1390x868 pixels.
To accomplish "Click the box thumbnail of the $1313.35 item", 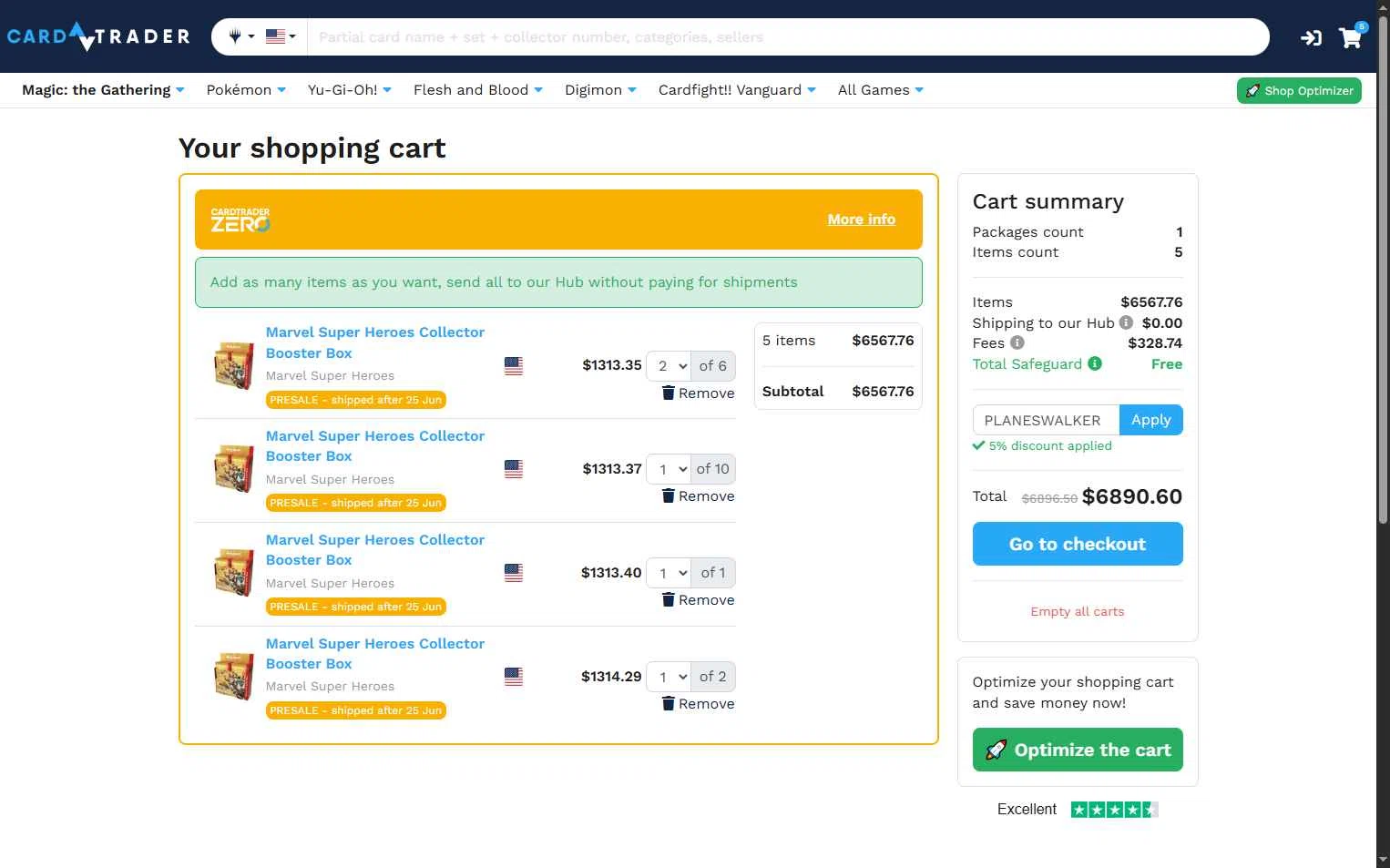I will point(233,365).
